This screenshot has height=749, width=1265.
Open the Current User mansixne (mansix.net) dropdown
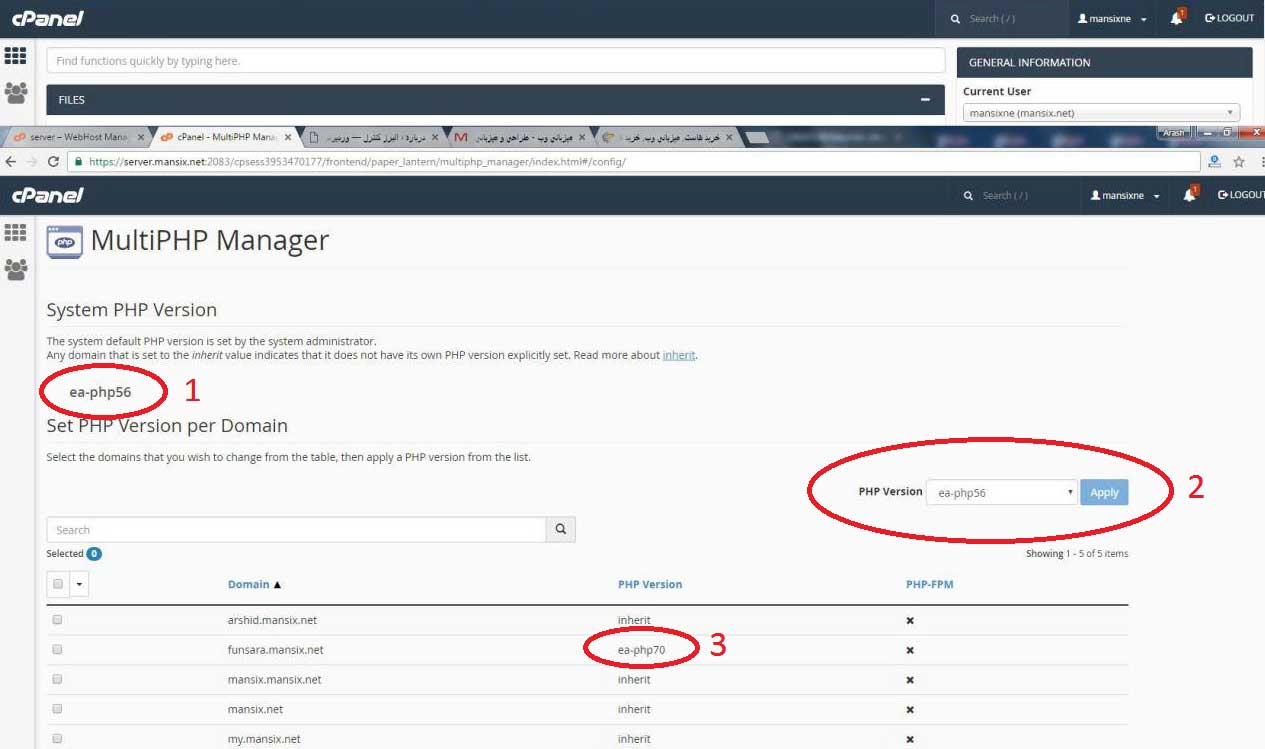(1101, 113)
